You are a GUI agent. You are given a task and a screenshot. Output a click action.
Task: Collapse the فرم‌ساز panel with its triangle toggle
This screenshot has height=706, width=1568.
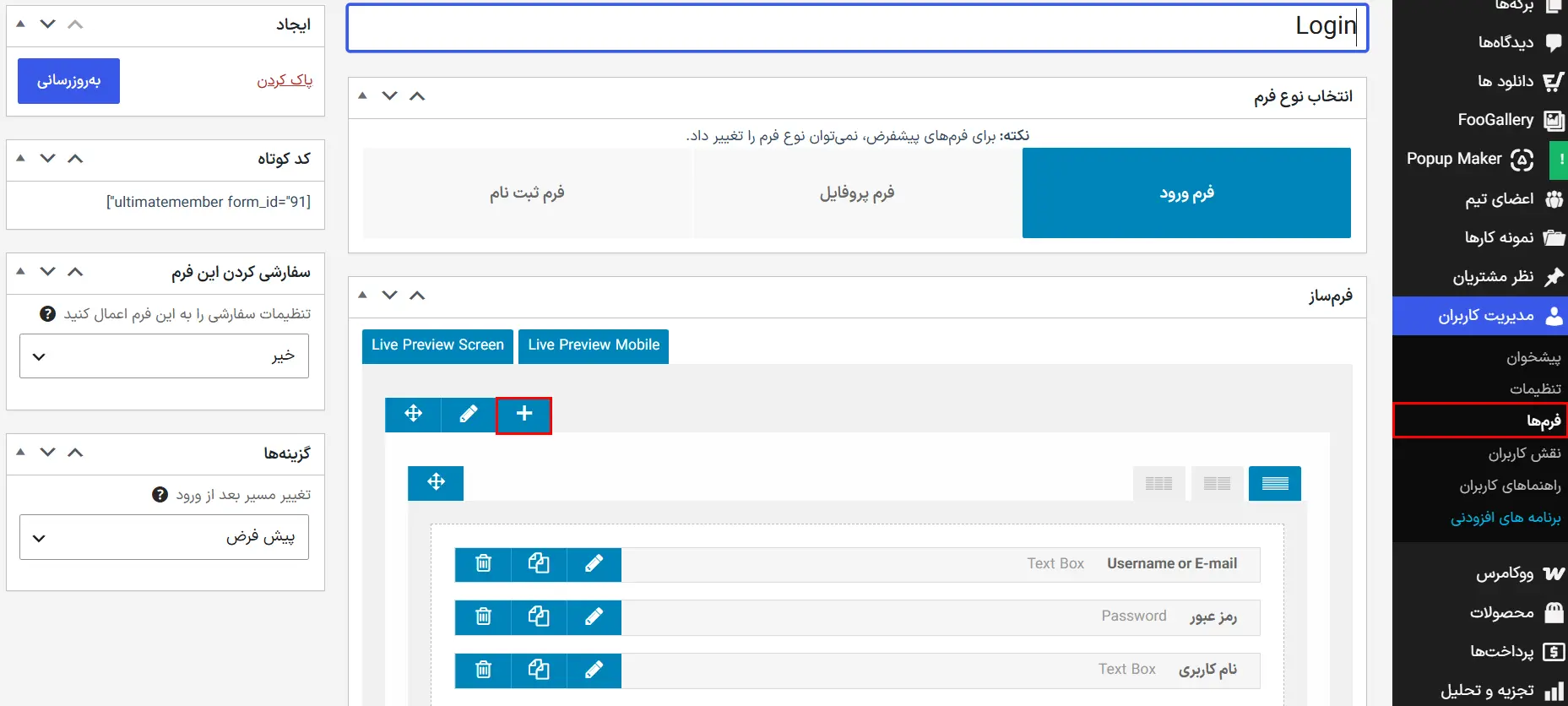click(x=362, y=295)
